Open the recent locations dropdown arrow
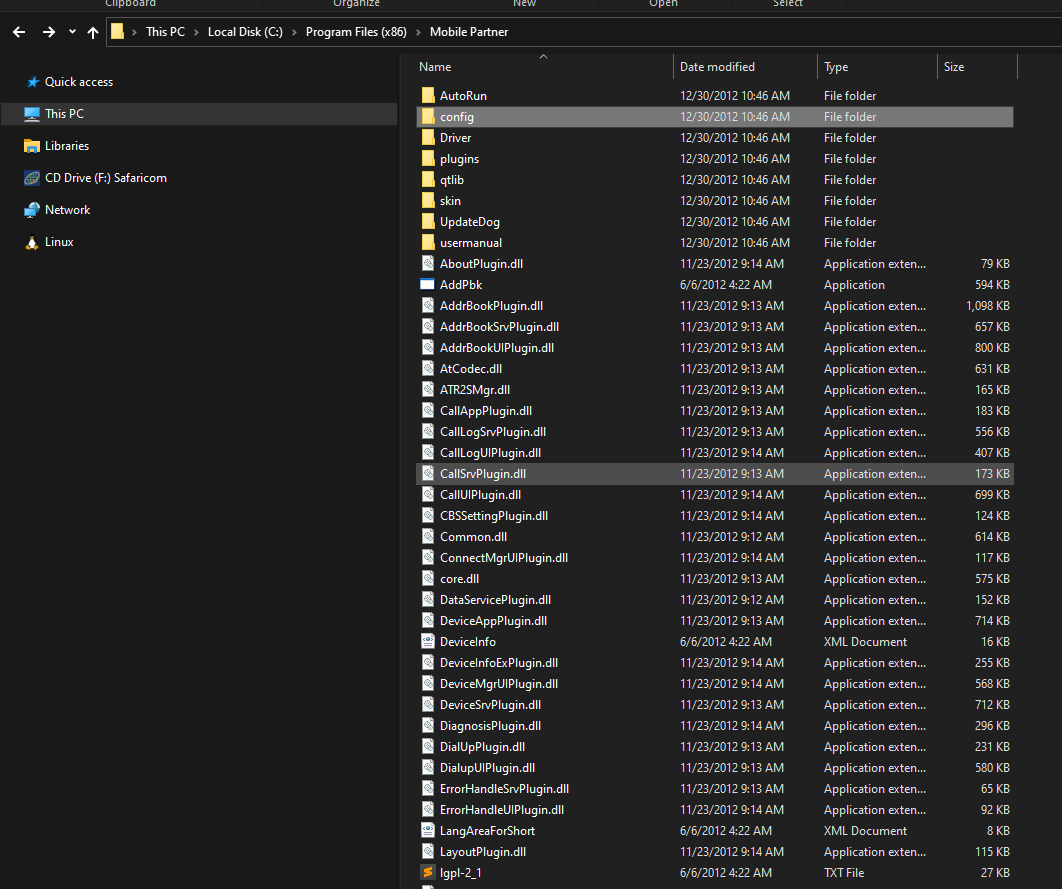The image size is (1062, 889). coord(72,32)
